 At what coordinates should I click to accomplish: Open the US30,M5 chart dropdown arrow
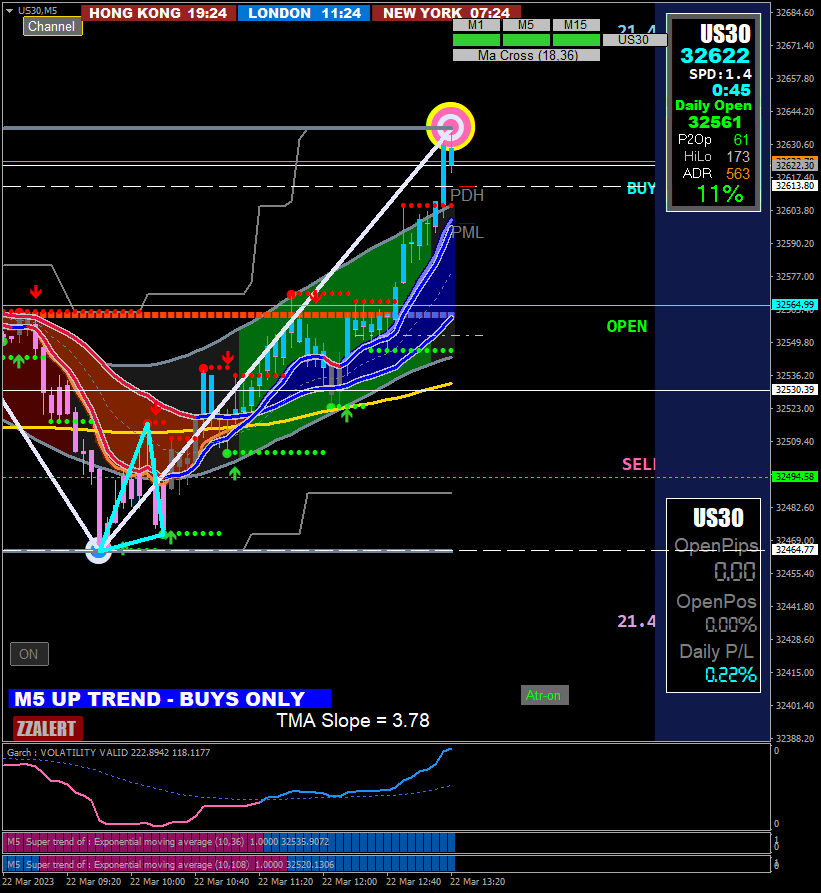(9, 10)
